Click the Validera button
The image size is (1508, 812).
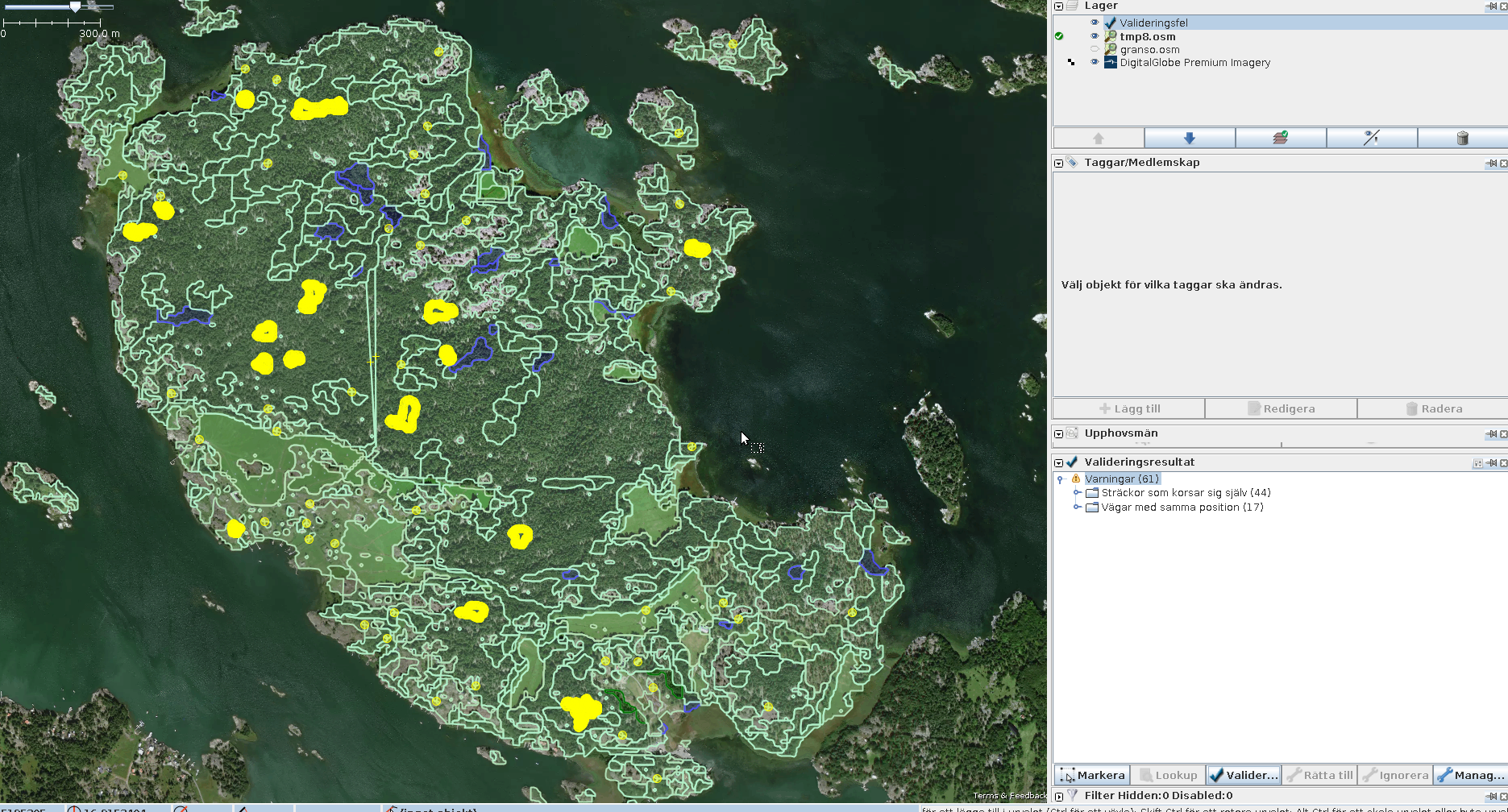point(1244,775)
